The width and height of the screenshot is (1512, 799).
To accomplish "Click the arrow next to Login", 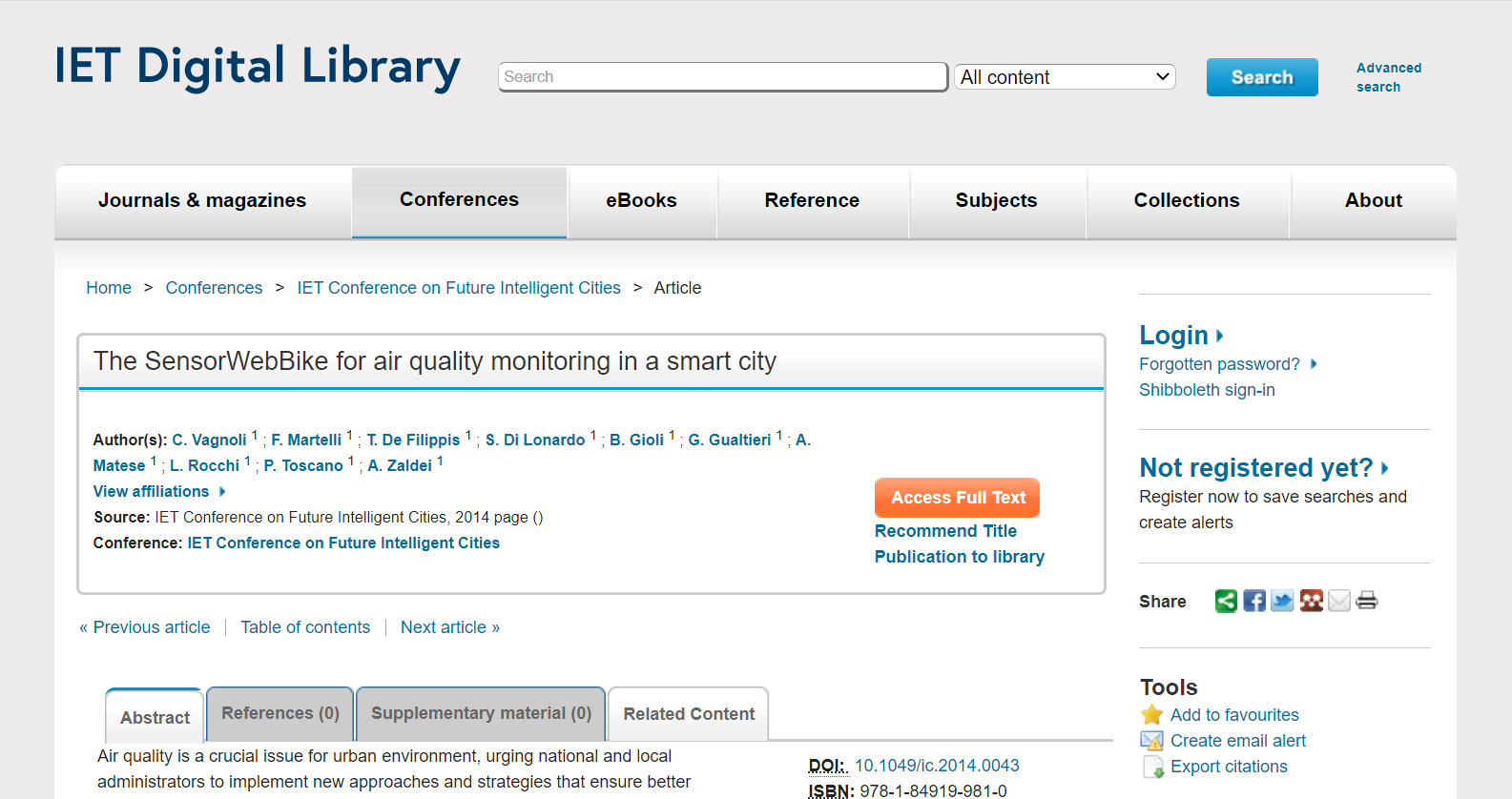I will pos(1220,336).
